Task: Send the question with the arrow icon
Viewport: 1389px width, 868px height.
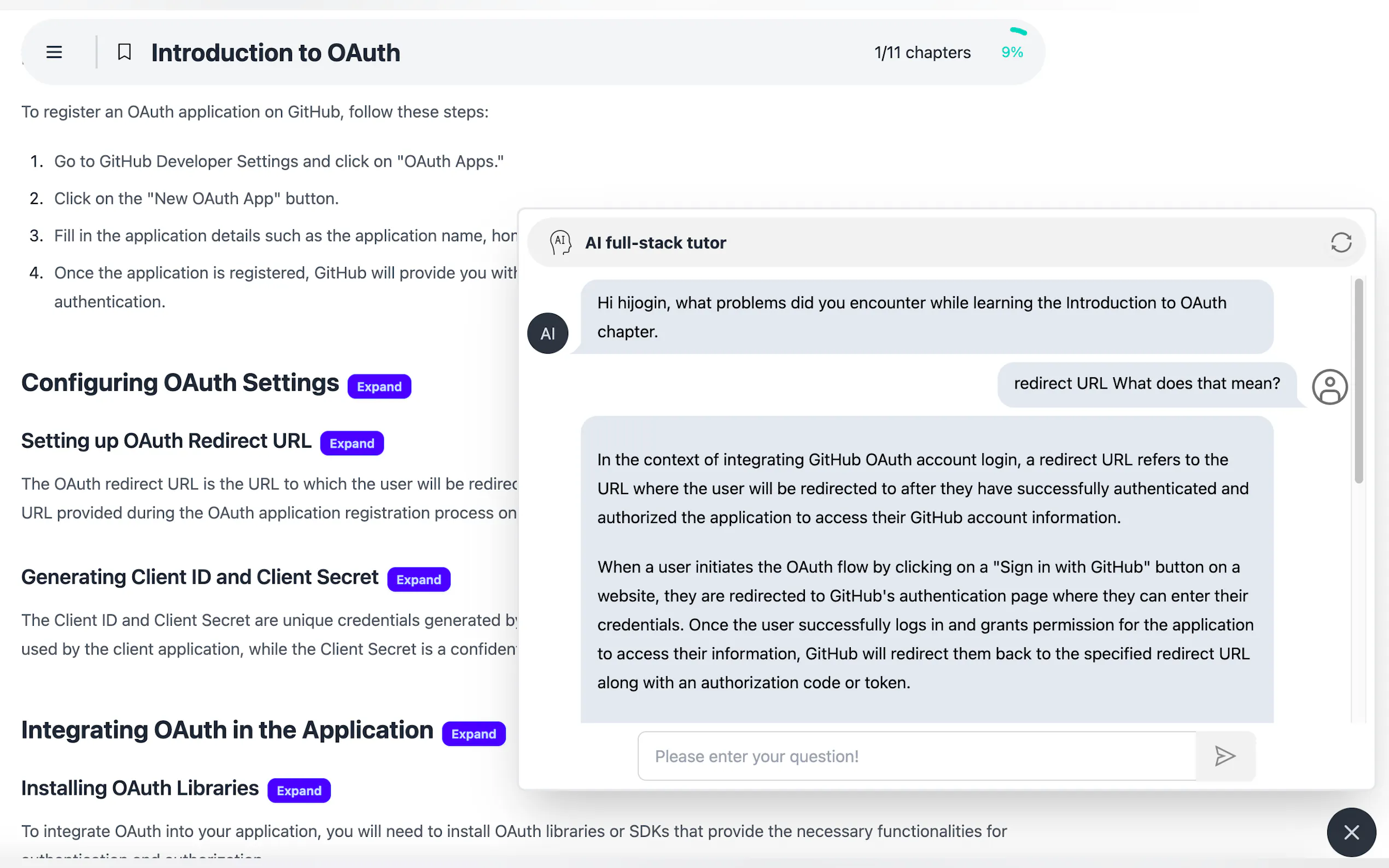Action: pyautogui.click(x=1224, y=756)
